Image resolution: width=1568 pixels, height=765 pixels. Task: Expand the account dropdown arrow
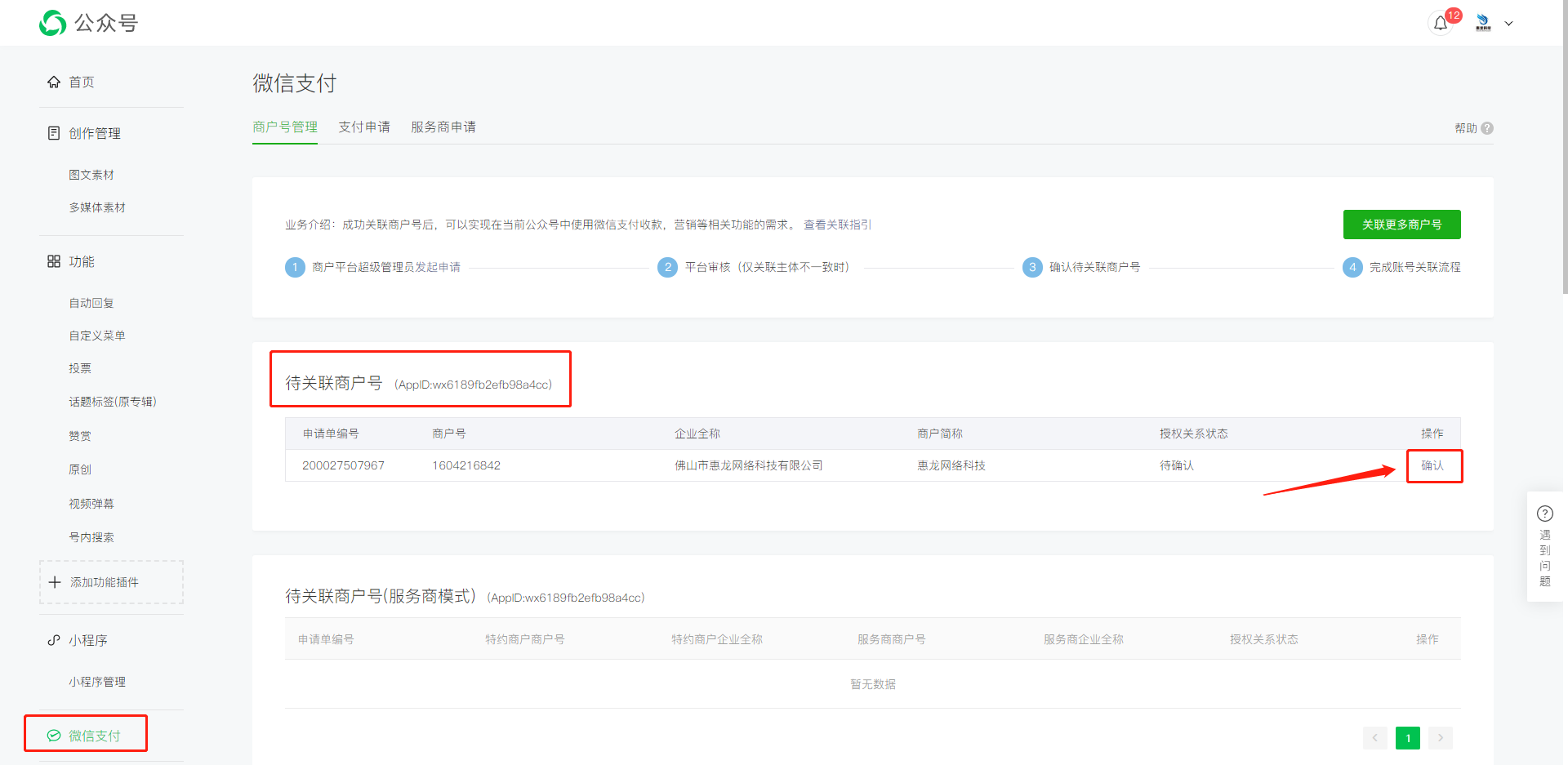[x=1509, y=24]
